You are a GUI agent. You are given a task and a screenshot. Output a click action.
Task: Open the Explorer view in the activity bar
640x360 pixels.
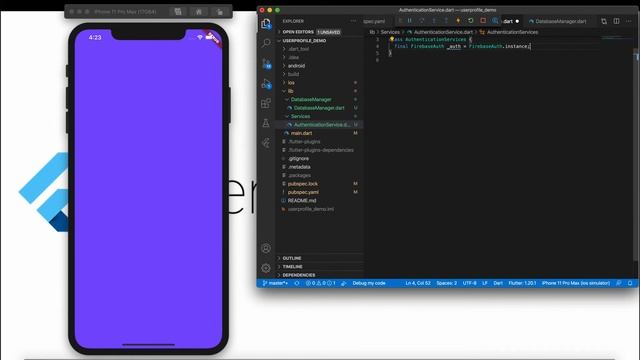tap(266, 24)
